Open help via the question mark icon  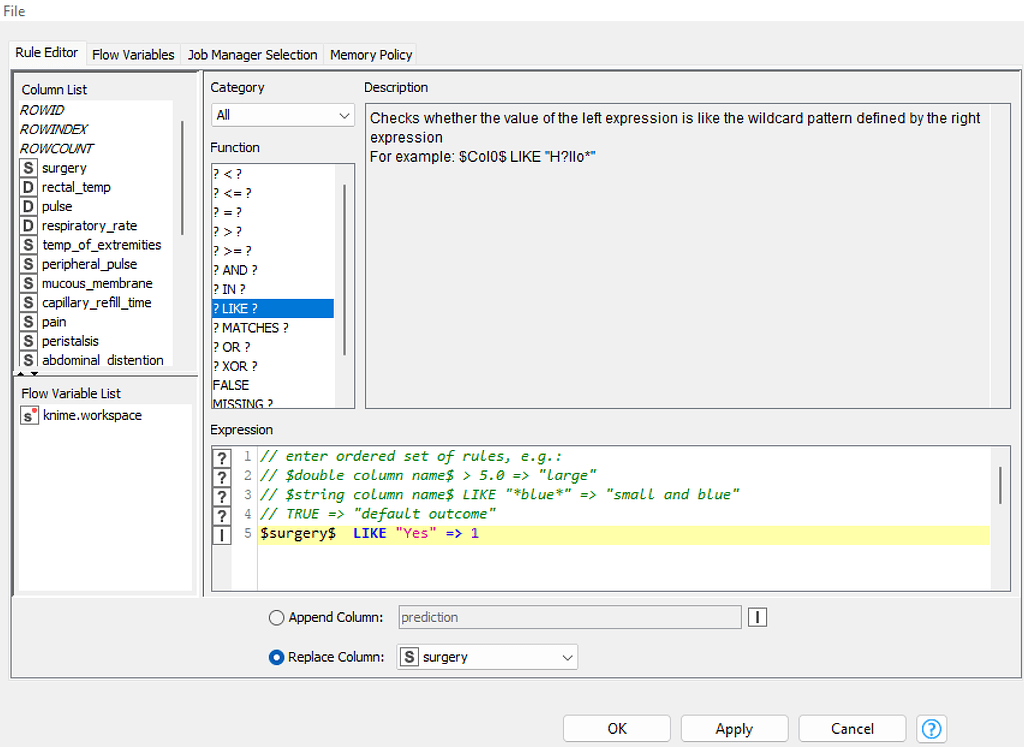click(931, 728)
